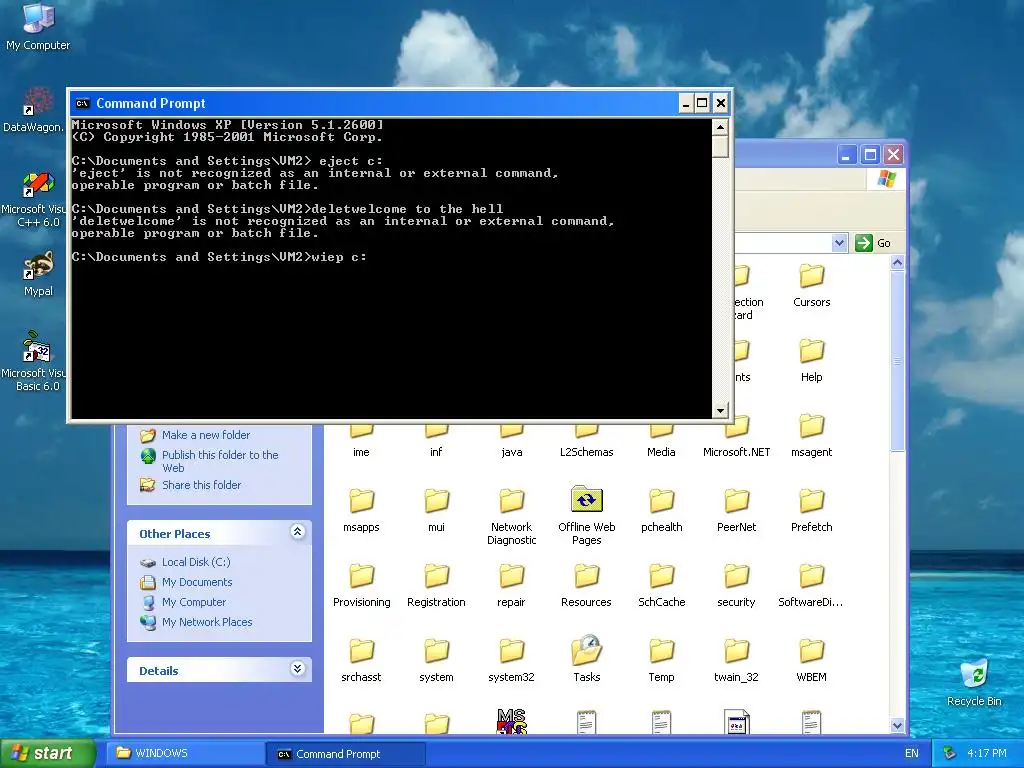Select the SchCache folder
This screenshot has width=1024, height=768.
662,586
